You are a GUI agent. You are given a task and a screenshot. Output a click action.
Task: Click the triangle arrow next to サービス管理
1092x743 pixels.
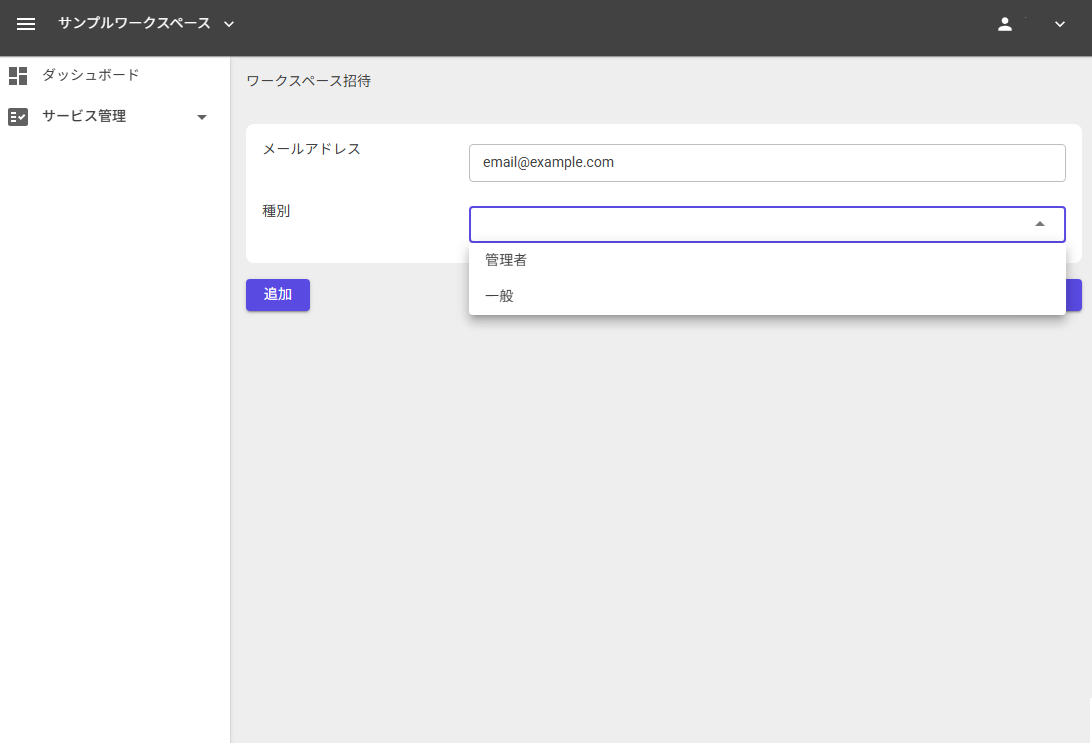point(202,116)
